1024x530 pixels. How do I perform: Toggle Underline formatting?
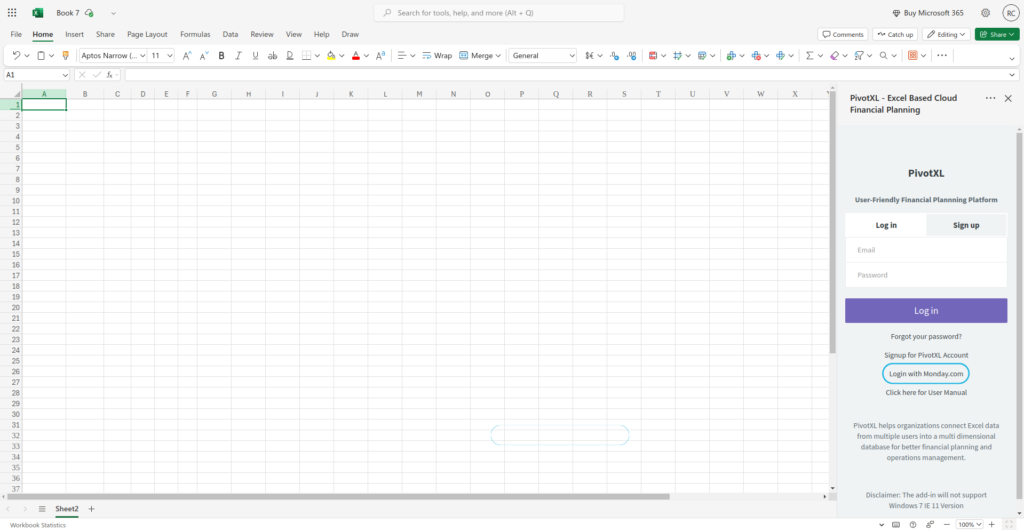pos(255,55)
